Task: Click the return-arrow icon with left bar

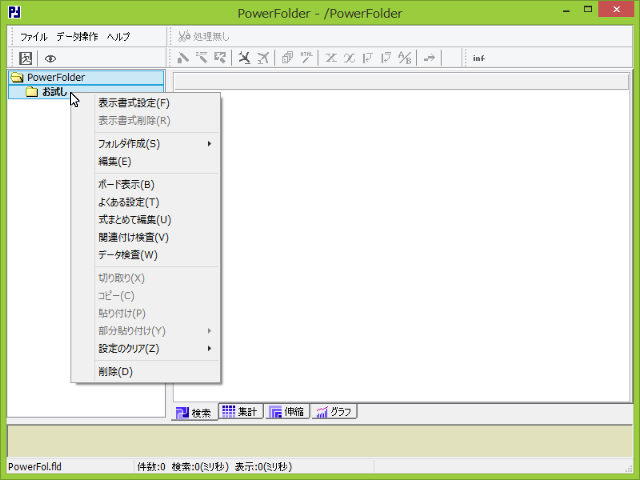Action: [x=367, y=58]
